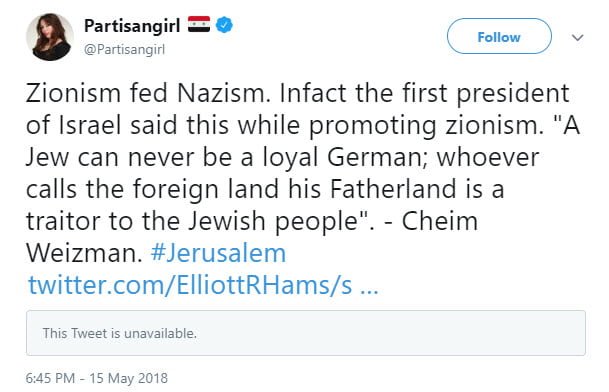Screen dimensions: 609x392
Task: Click the unavailable quoted tweet box
Action: [306, 333]
